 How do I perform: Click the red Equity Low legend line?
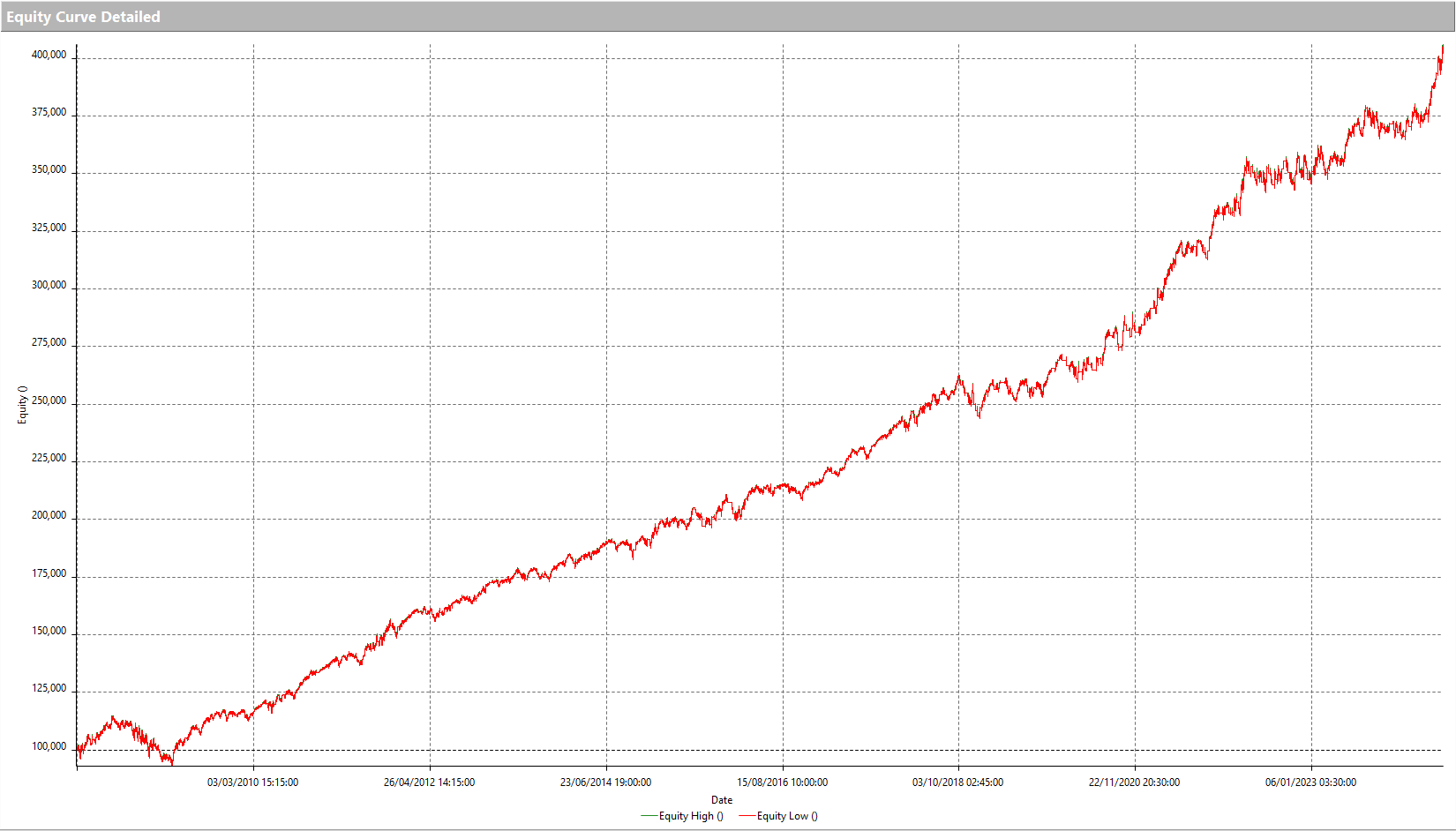coord(747,816)
